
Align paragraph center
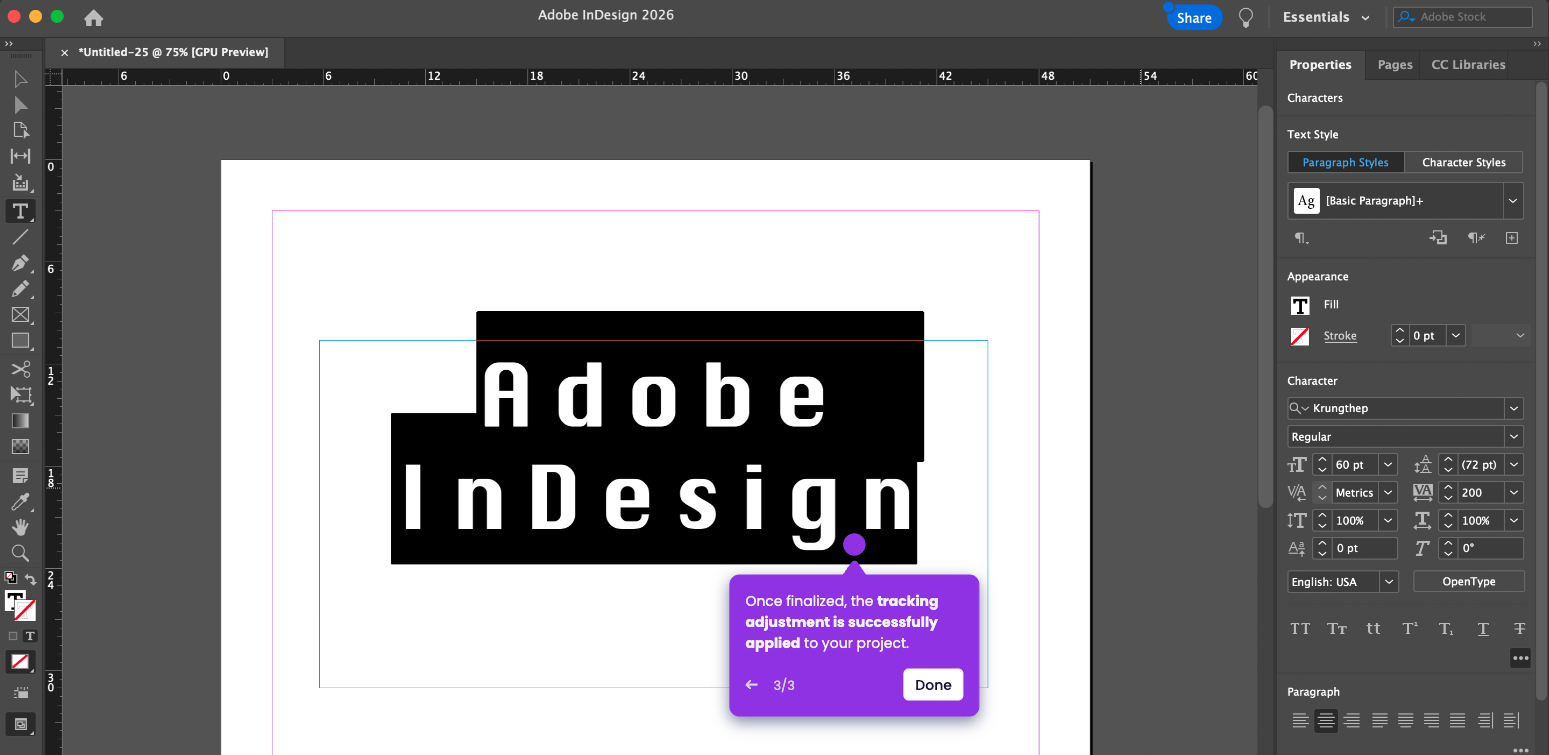(1327, 720)
